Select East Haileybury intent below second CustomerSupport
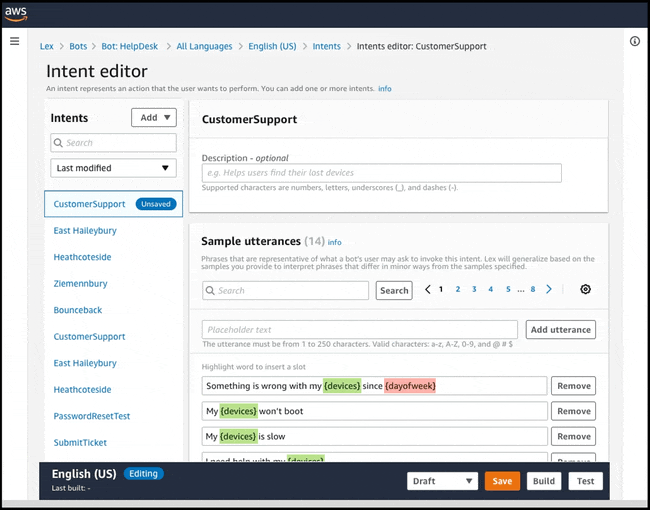 click(85, 363)
